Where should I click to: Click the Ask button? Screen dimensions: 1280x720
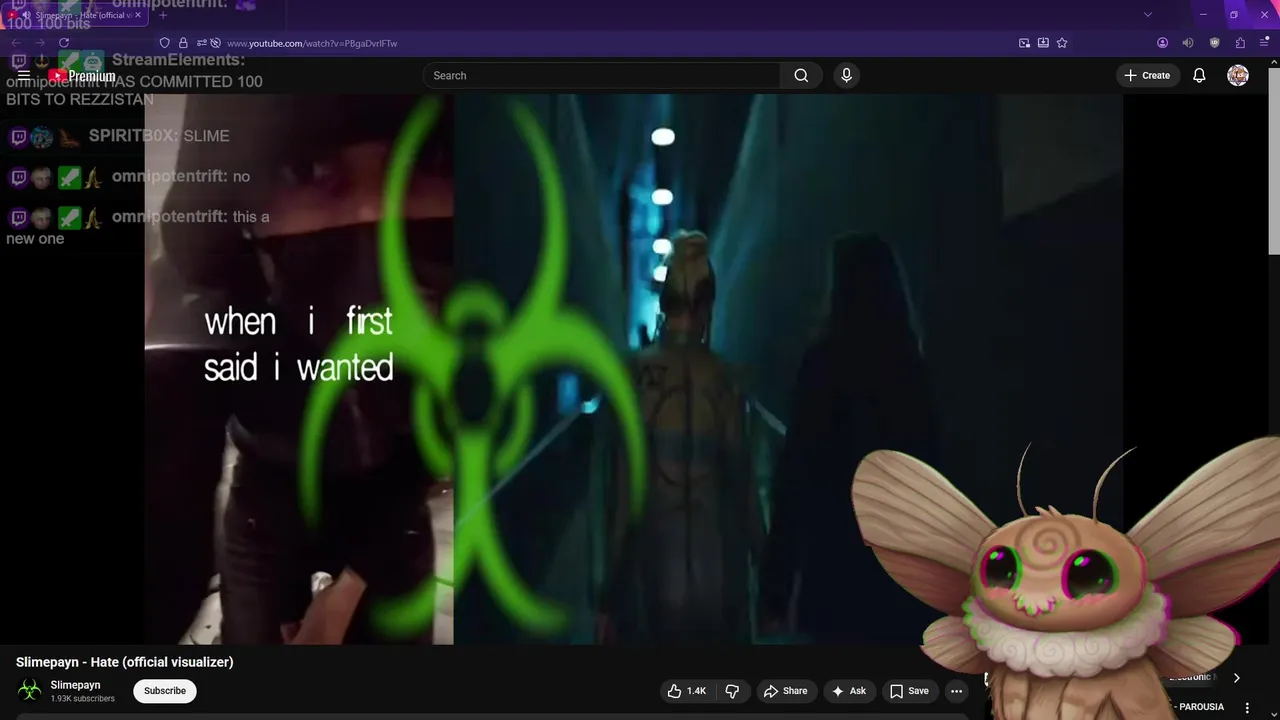point(848,691)
